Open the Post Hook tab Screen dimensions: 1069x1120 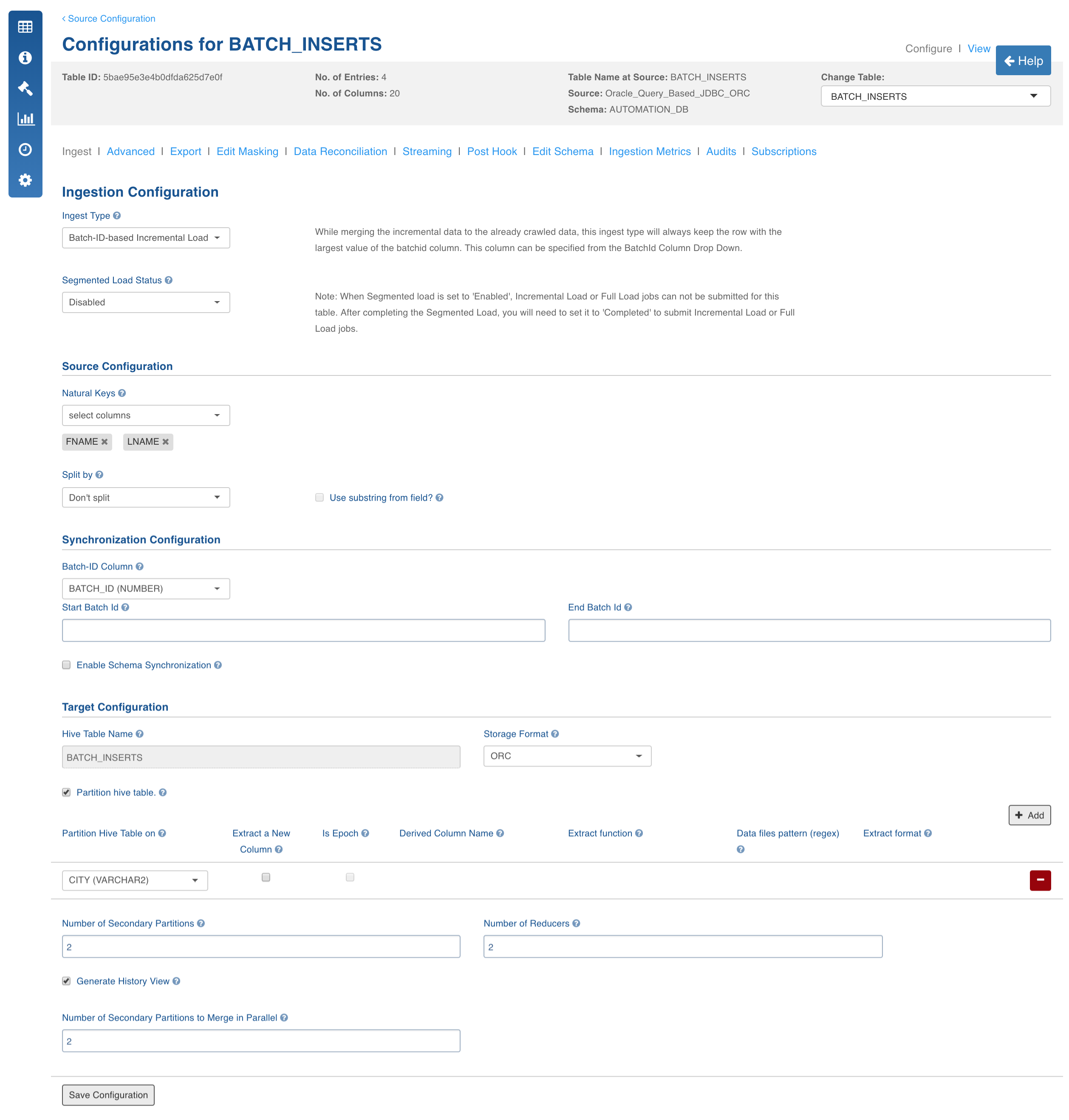[x=492, y=151]
